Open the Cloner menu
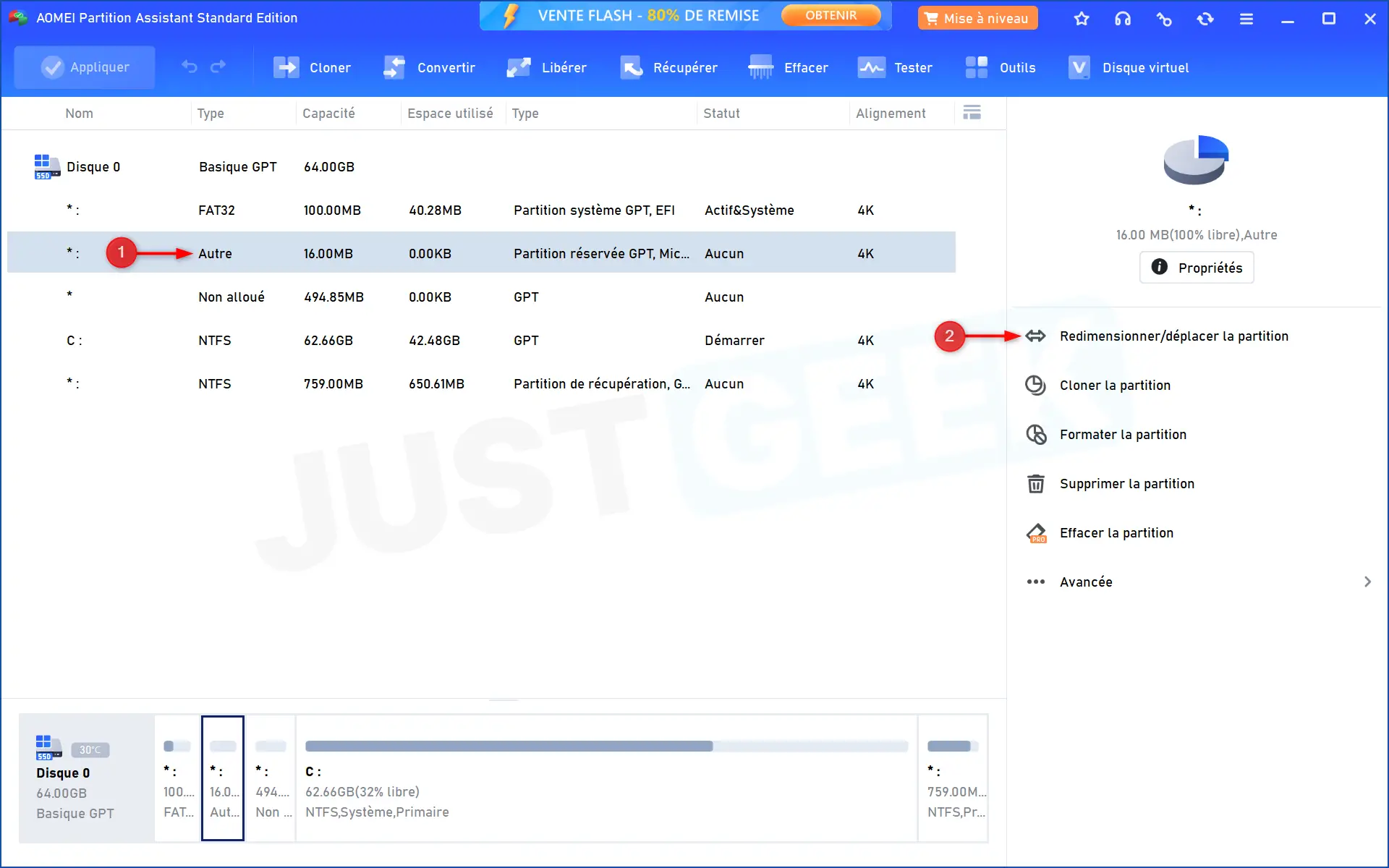The width and height of the screenshot is (1389, 868). pyautogui.click(x=312, y=67)
